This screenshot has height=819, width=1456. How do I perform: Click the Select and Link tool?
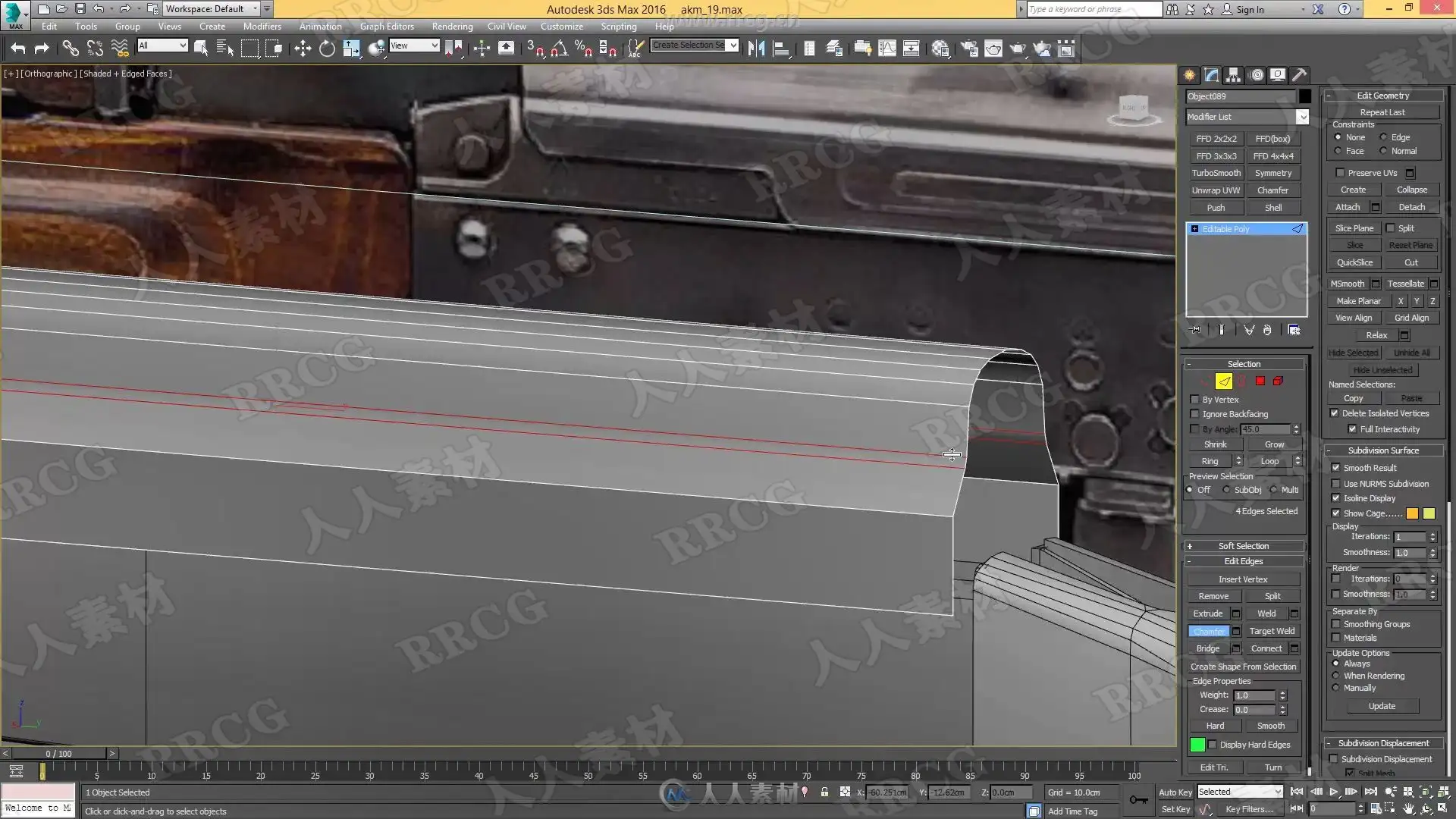[x=71, y=49]
